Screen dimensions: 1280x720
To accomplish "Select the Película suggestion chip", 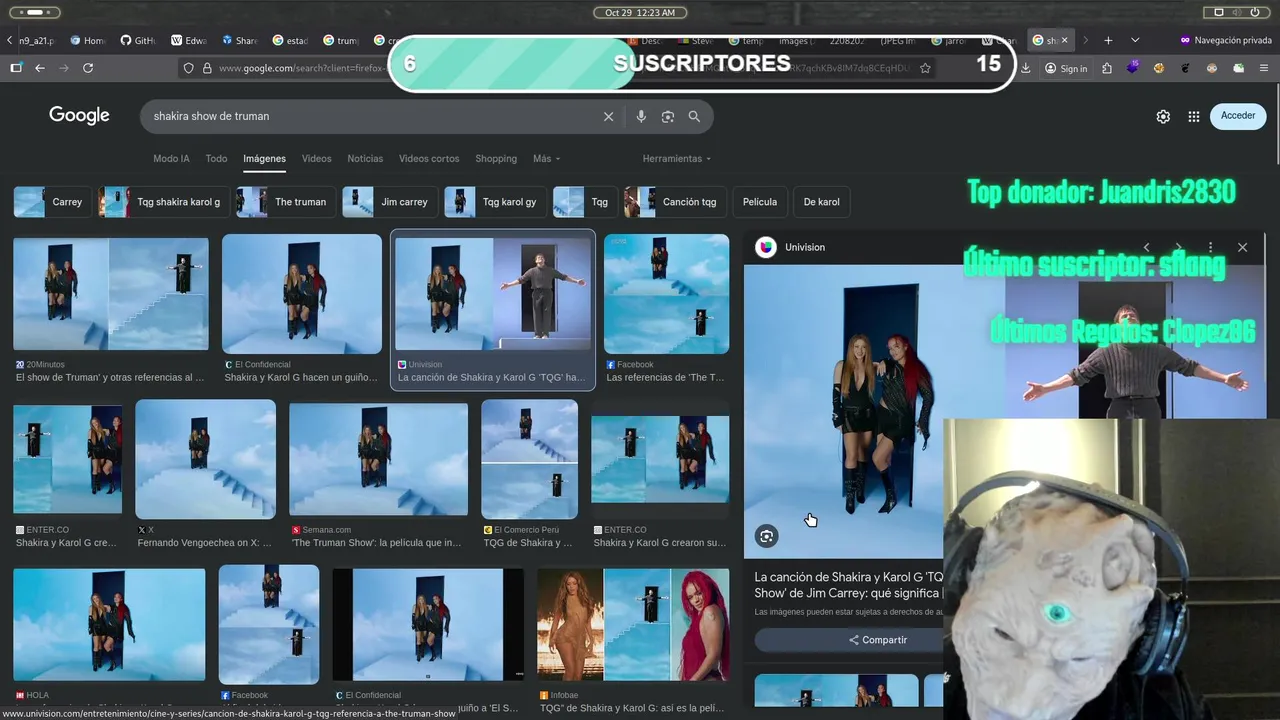I will coord(760,202).
